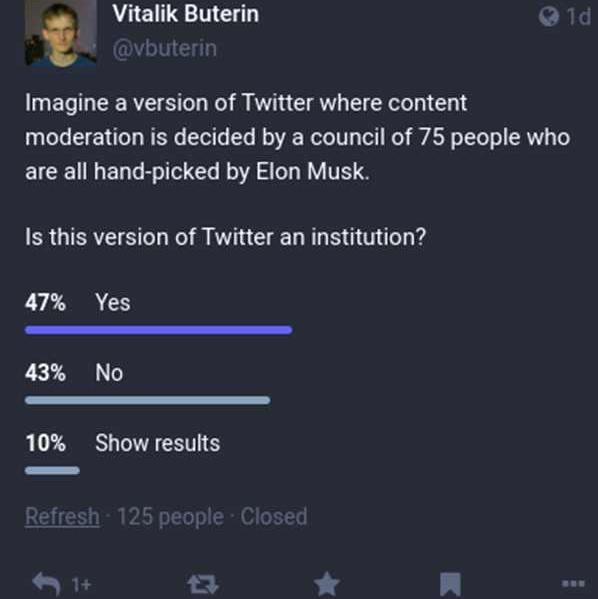598x599 pixels.
Task: Click the 47% Yes result bar
Action: click(159, 330)
